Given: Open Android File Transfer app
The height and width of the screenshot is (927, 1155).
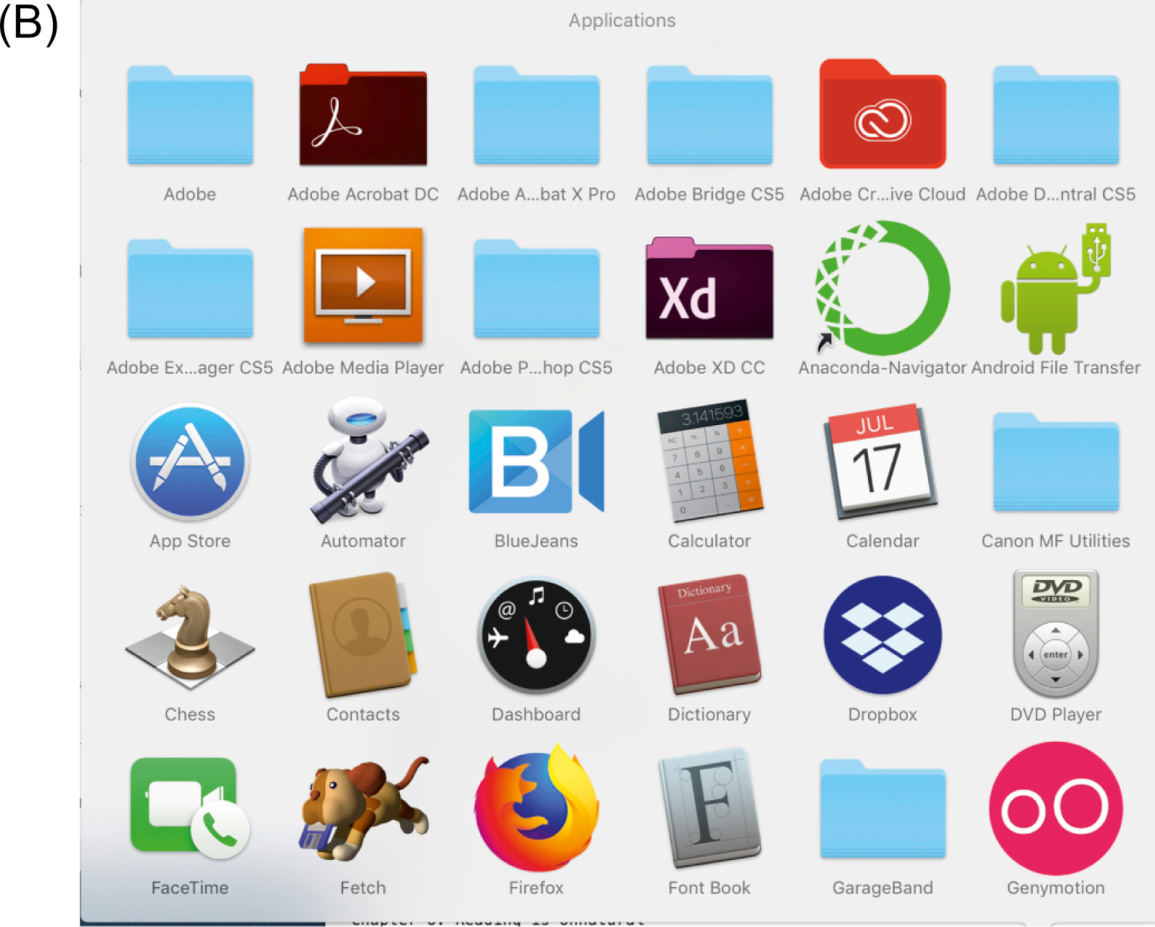Looking at the screenshot, I should pos(1056,289).
